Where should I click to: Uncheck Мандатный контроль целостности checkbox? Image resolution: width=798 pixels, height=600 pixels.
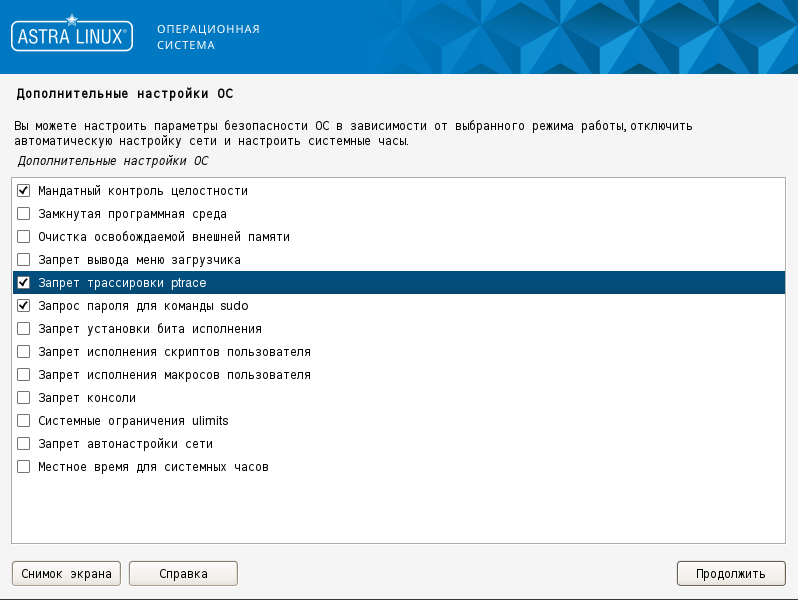click(23, 191)
